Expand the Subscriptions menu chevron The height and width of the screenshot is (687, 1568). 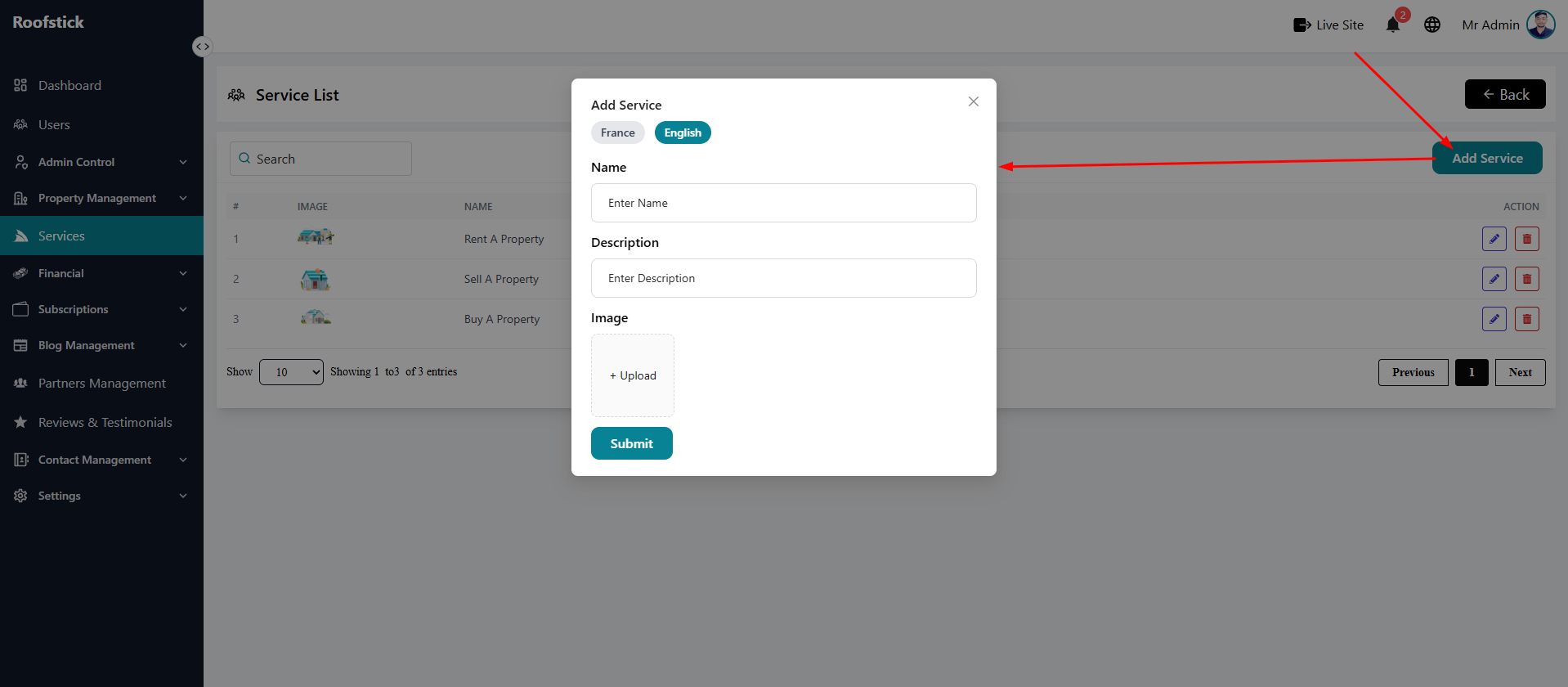[x=183, y=309]
